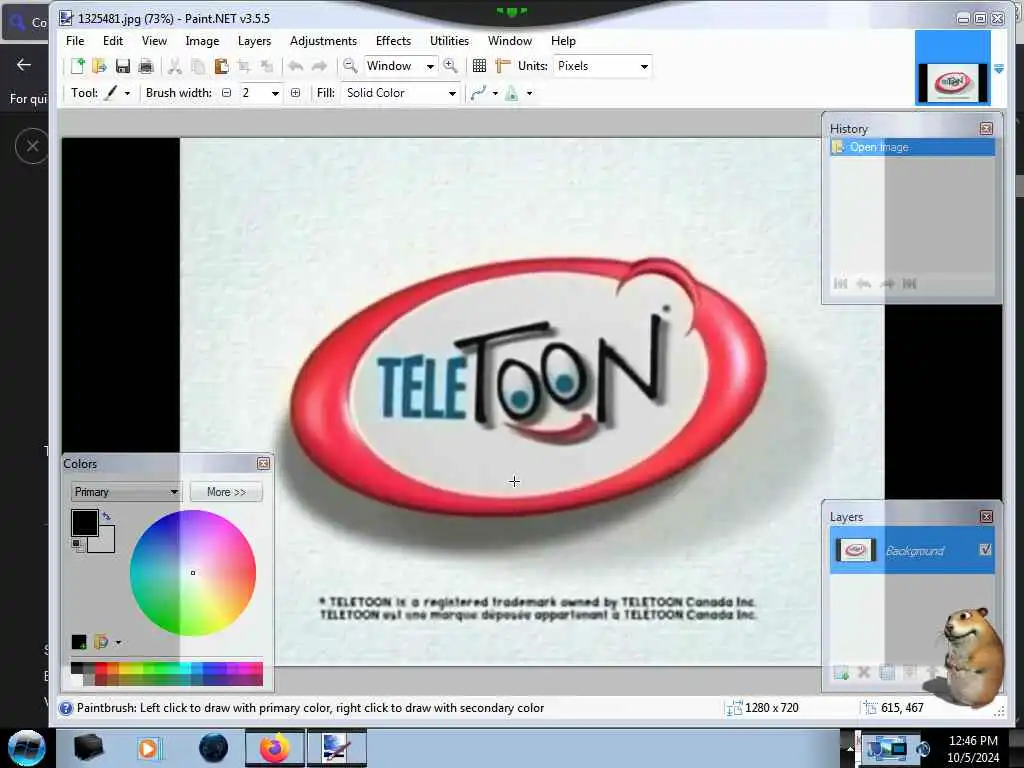Create a new image with New icon
The image size is (1024, 768).
[78, 66]
